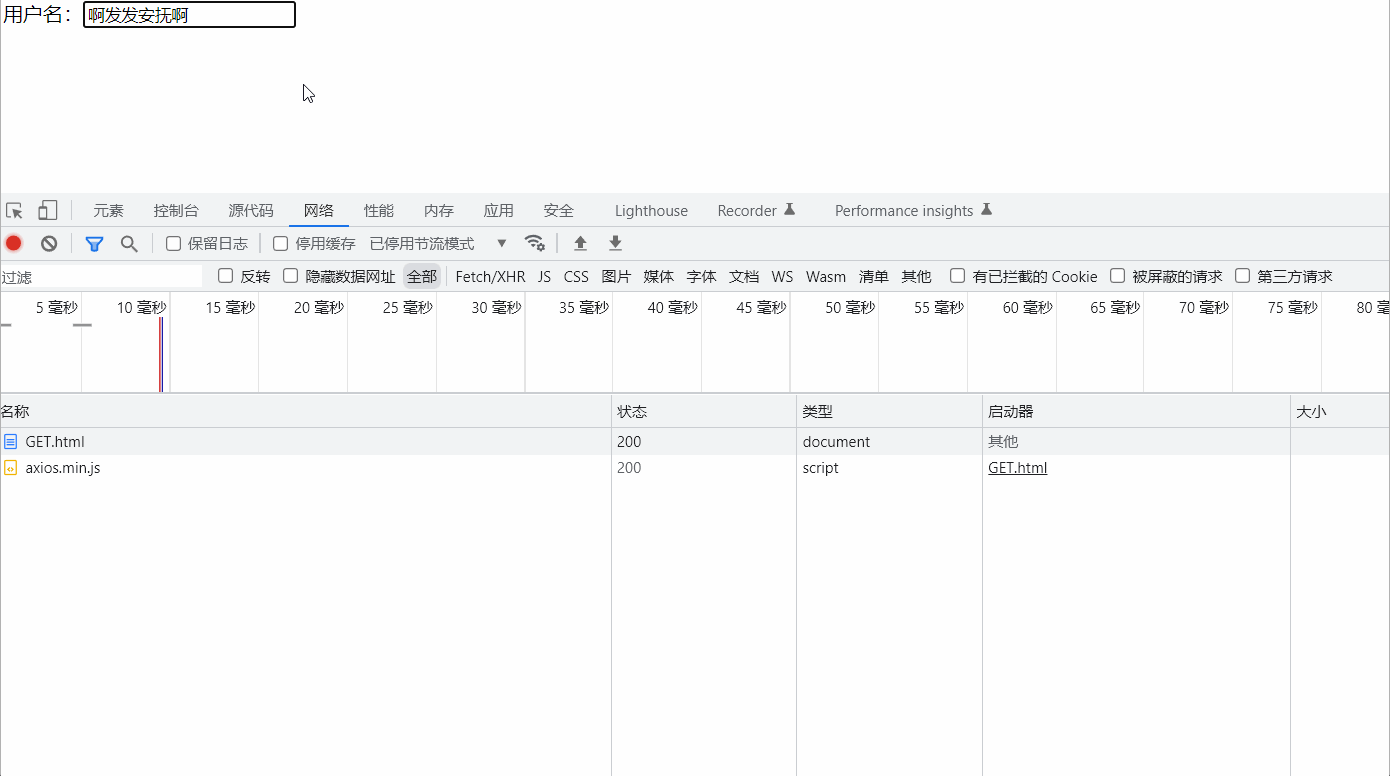The height and width of the screenshot is (776, 1390).
Task: Open the Performance insights tab
Action: (x=913, y=211)
